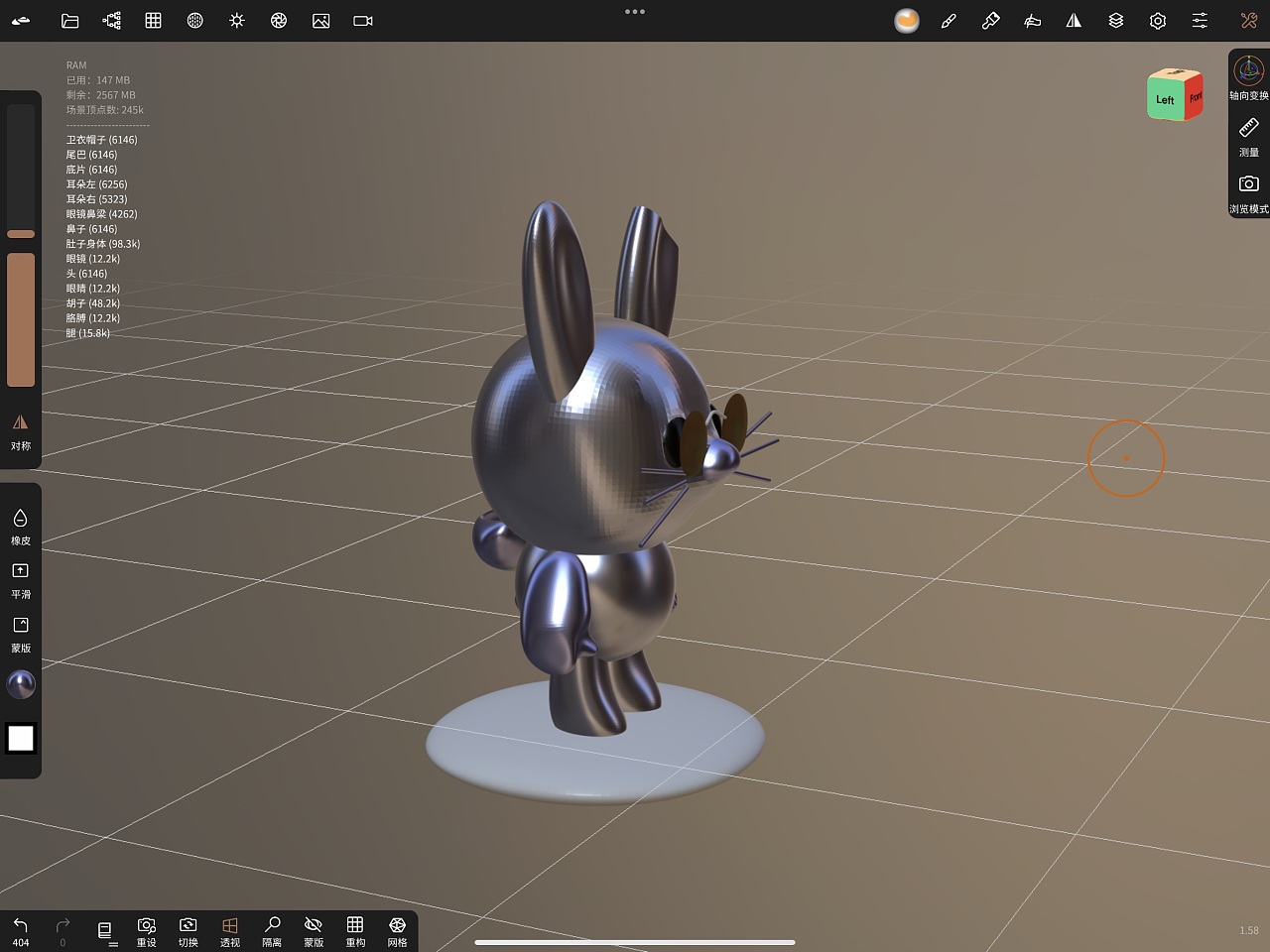Click the 重构 remesh button

[x=355, y=931]
